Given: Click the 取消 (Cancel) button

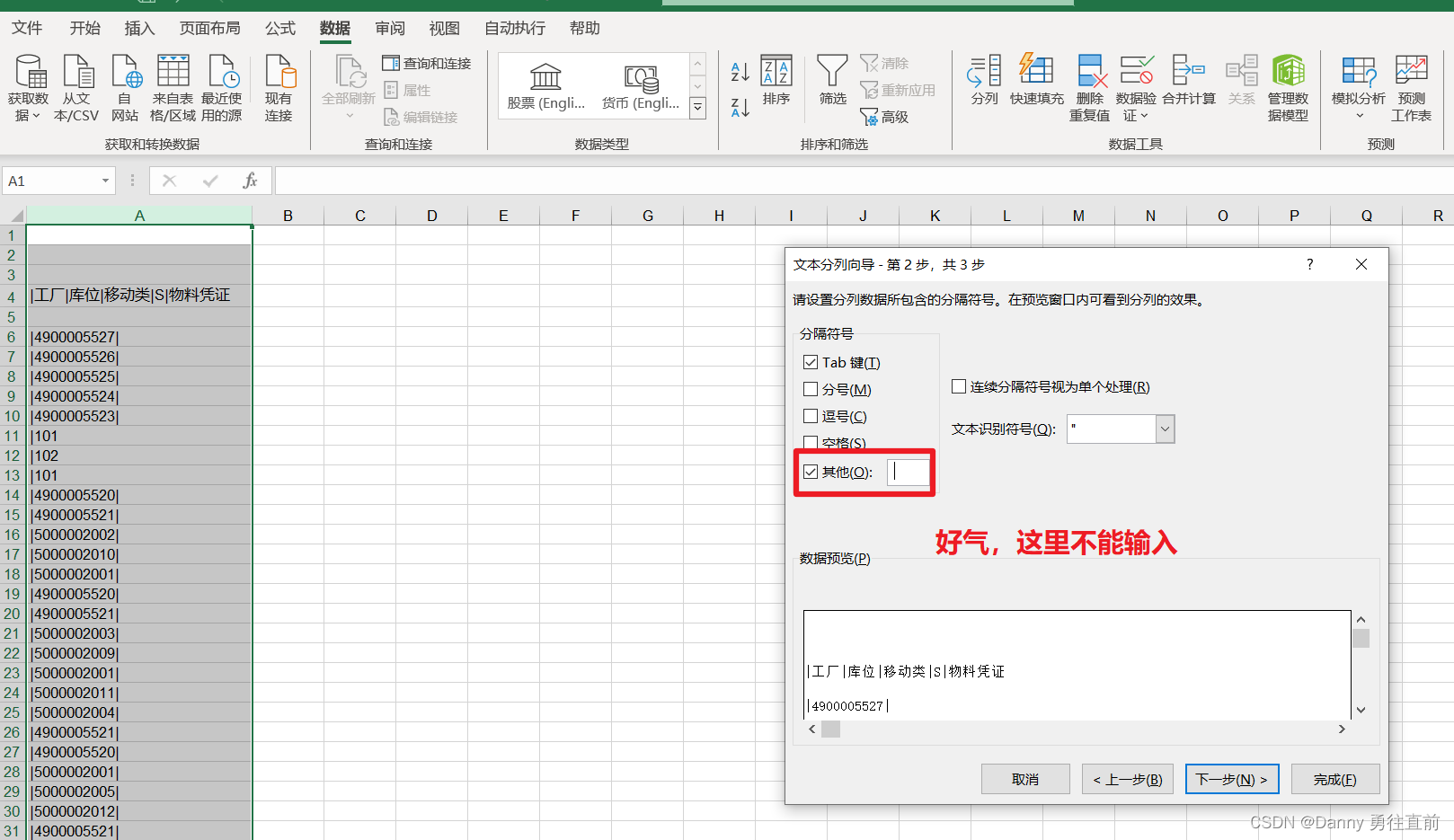Looking at the screenshot, I should pyautogui.click(x=1025, y=779).
